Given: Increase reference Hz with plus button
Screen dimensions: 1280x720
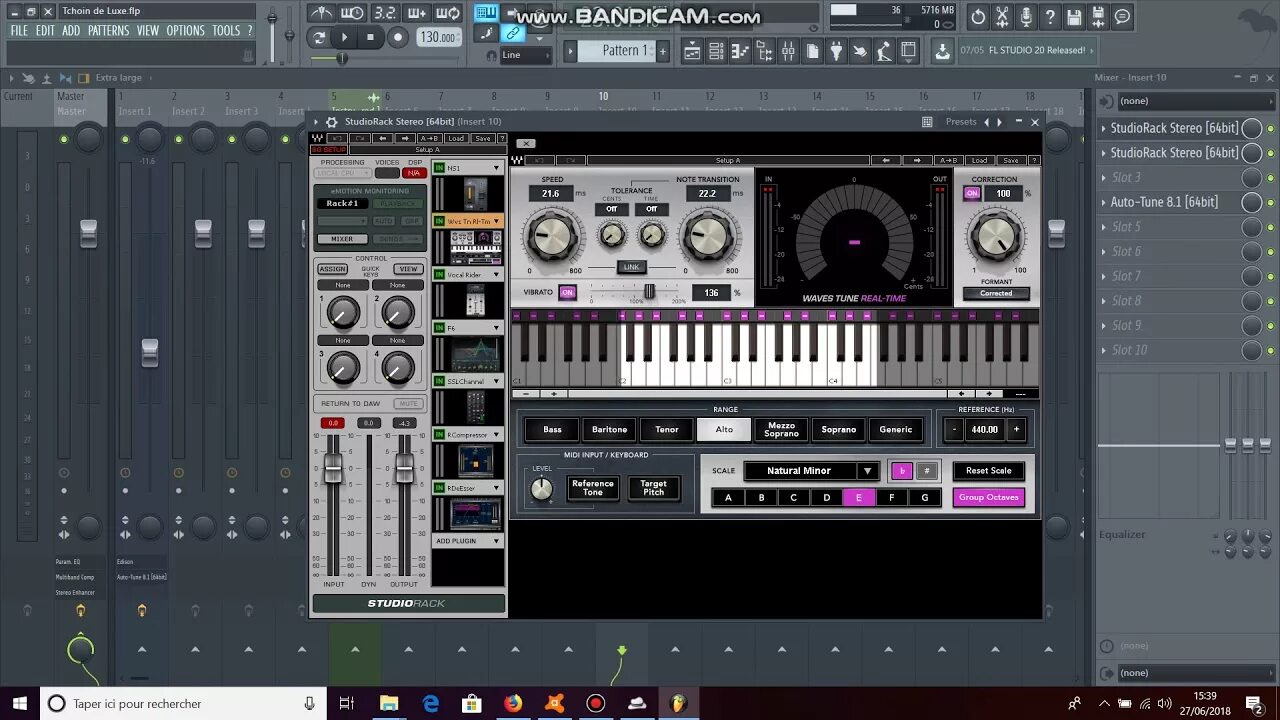Looking at the screenshot, I should 1016,430.
